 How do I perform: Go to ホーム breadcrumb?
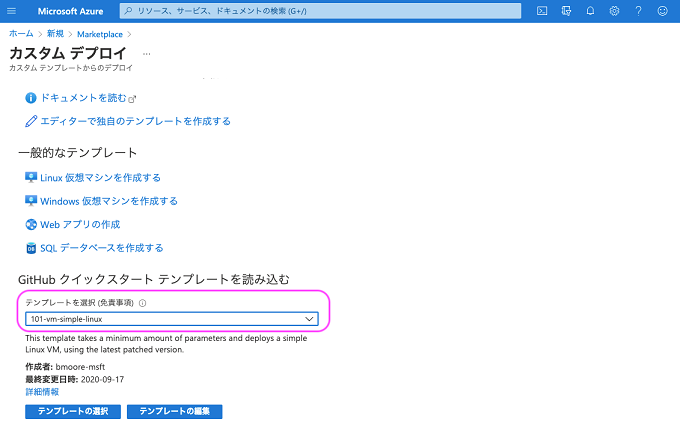[21, 34]
